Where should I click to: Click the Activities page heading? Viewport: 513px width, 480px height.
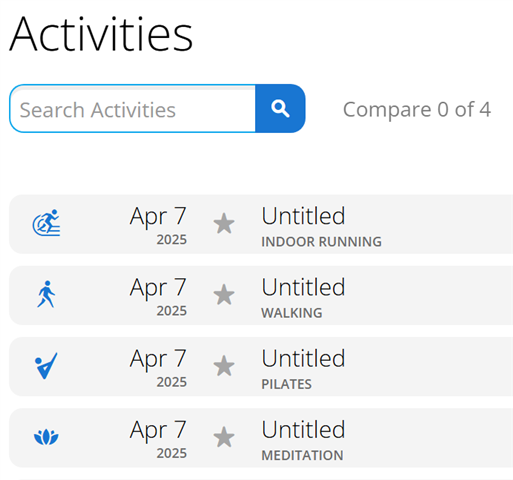coord(101,34)
